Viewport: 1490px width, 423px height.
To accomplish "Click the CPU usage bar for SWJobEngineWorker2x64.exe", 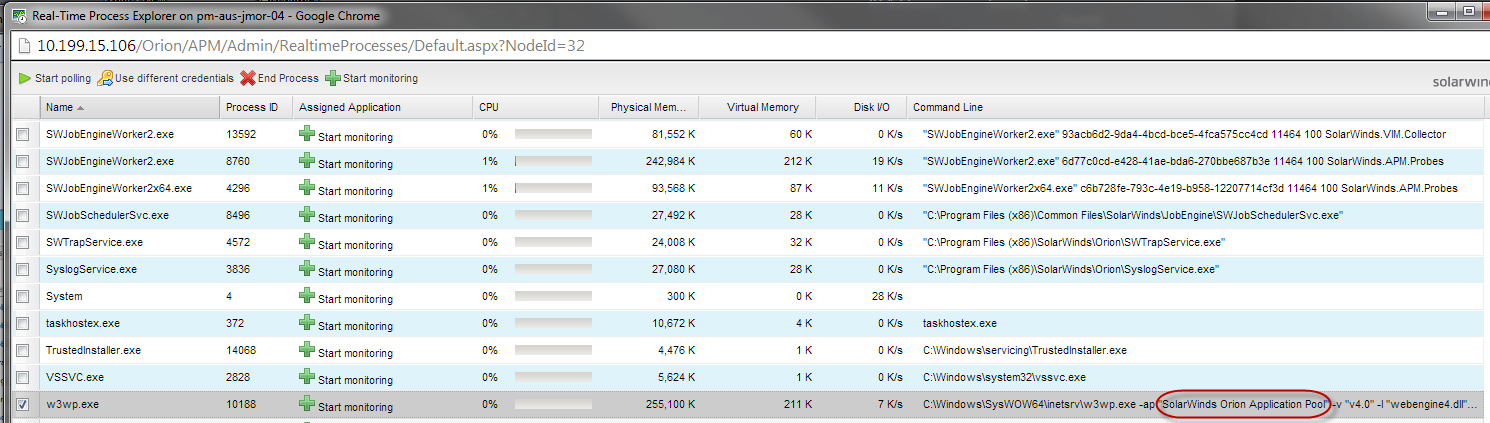I will tap(553, 187).
